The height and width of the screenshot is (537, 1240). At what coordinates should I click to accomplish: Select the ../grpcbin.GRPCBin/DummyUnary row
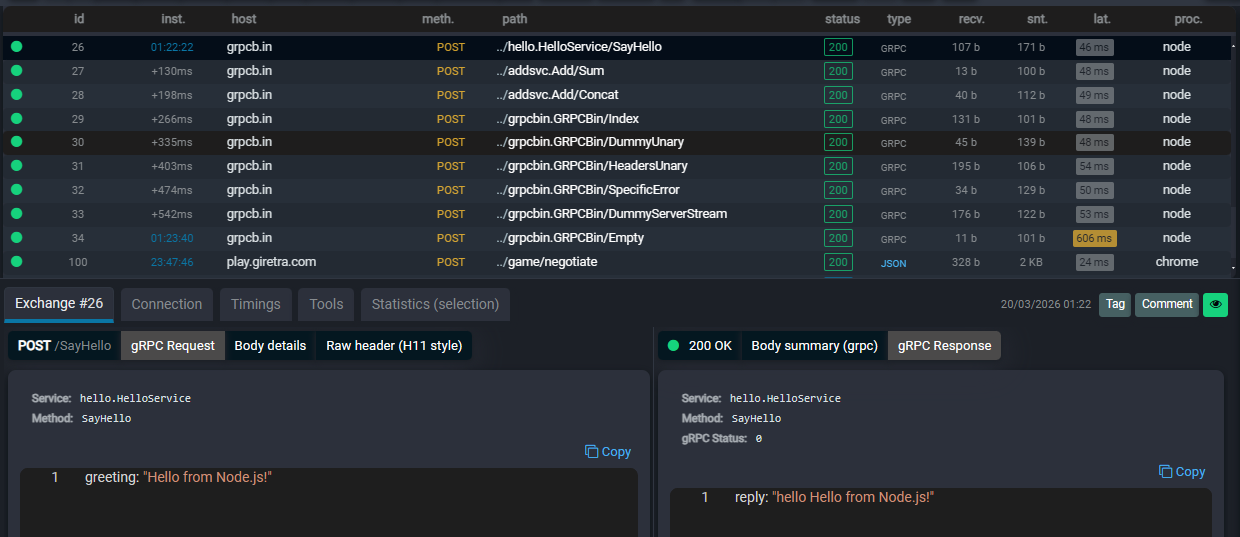coord(617,143)
